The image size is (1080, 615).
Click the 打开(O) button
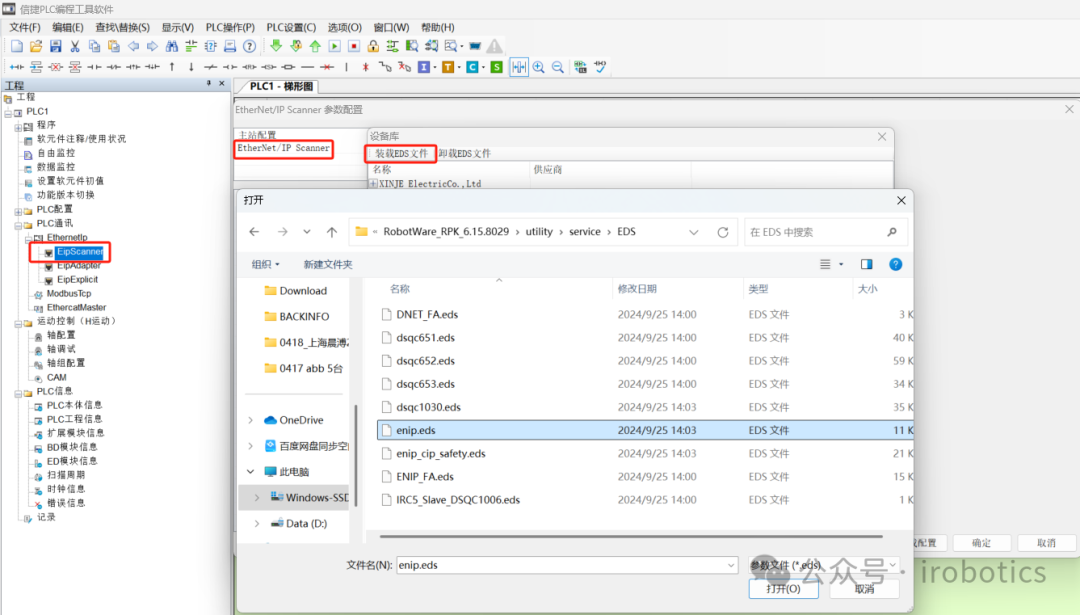(x=783, y=589)
